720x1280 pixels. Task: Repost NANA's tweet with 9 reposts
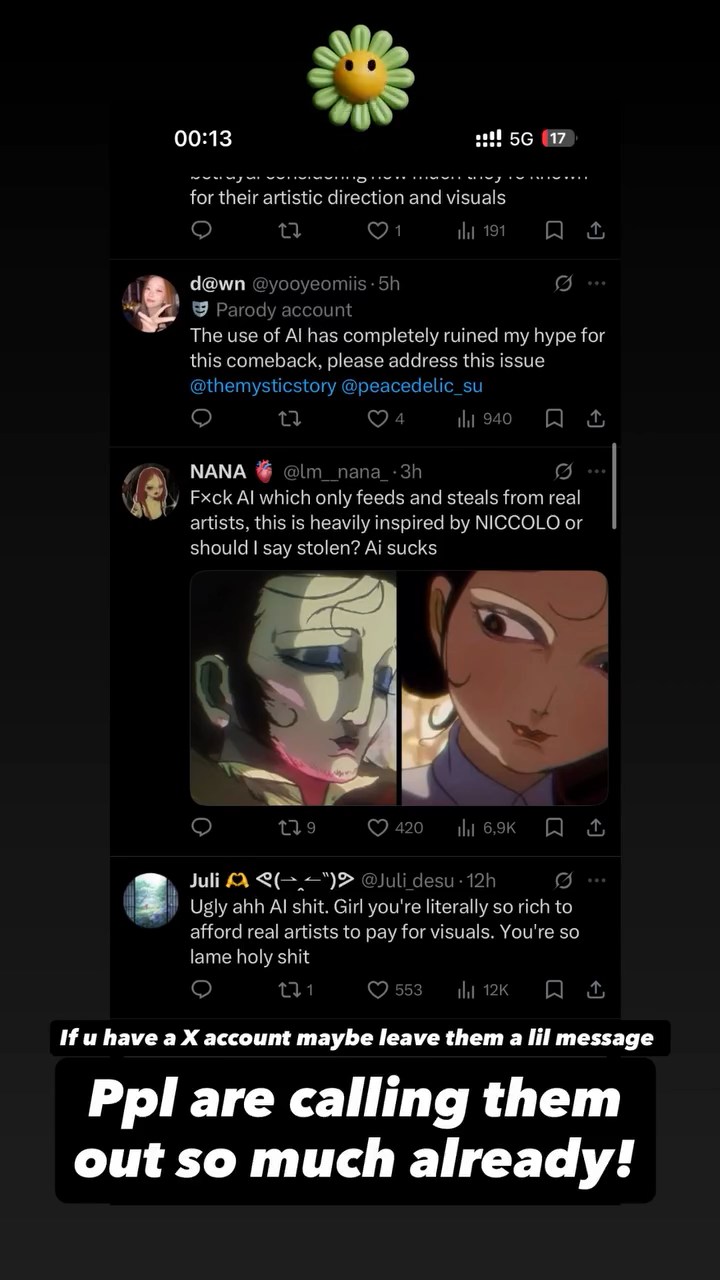tap(289, 828)
